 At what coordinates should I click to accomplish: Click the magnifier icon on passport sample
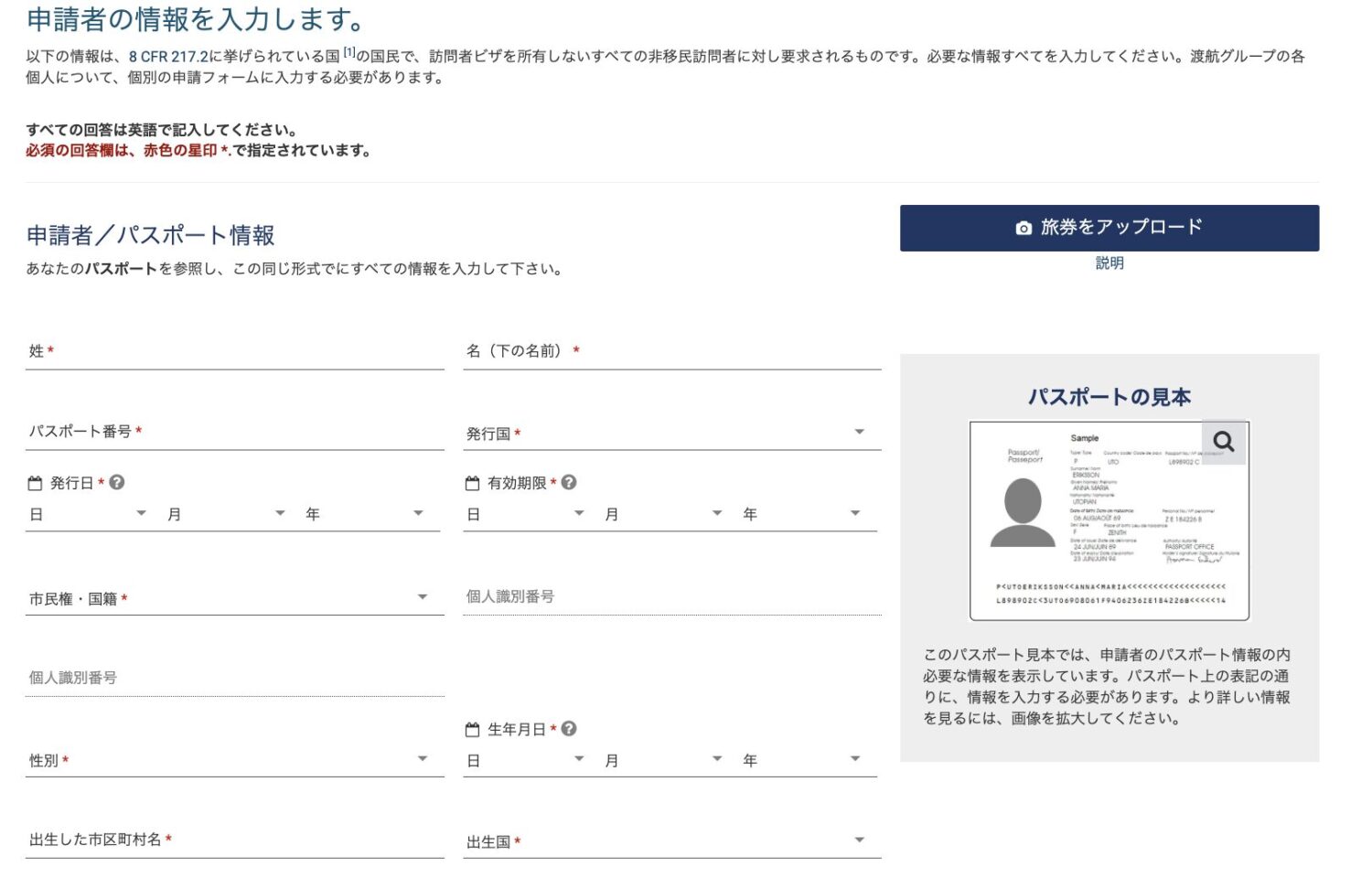click(1223, 443)
